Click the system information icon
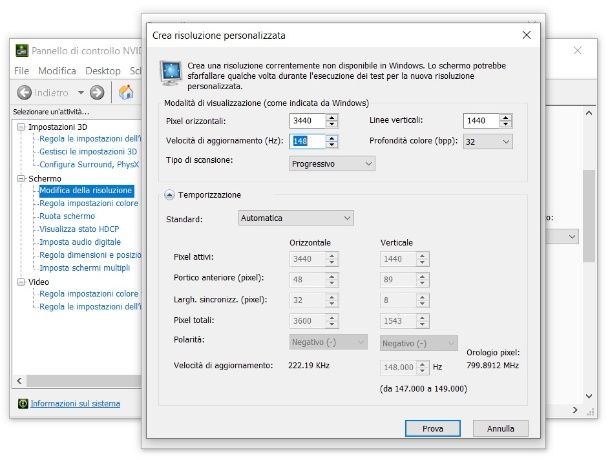 click(23, 404)
